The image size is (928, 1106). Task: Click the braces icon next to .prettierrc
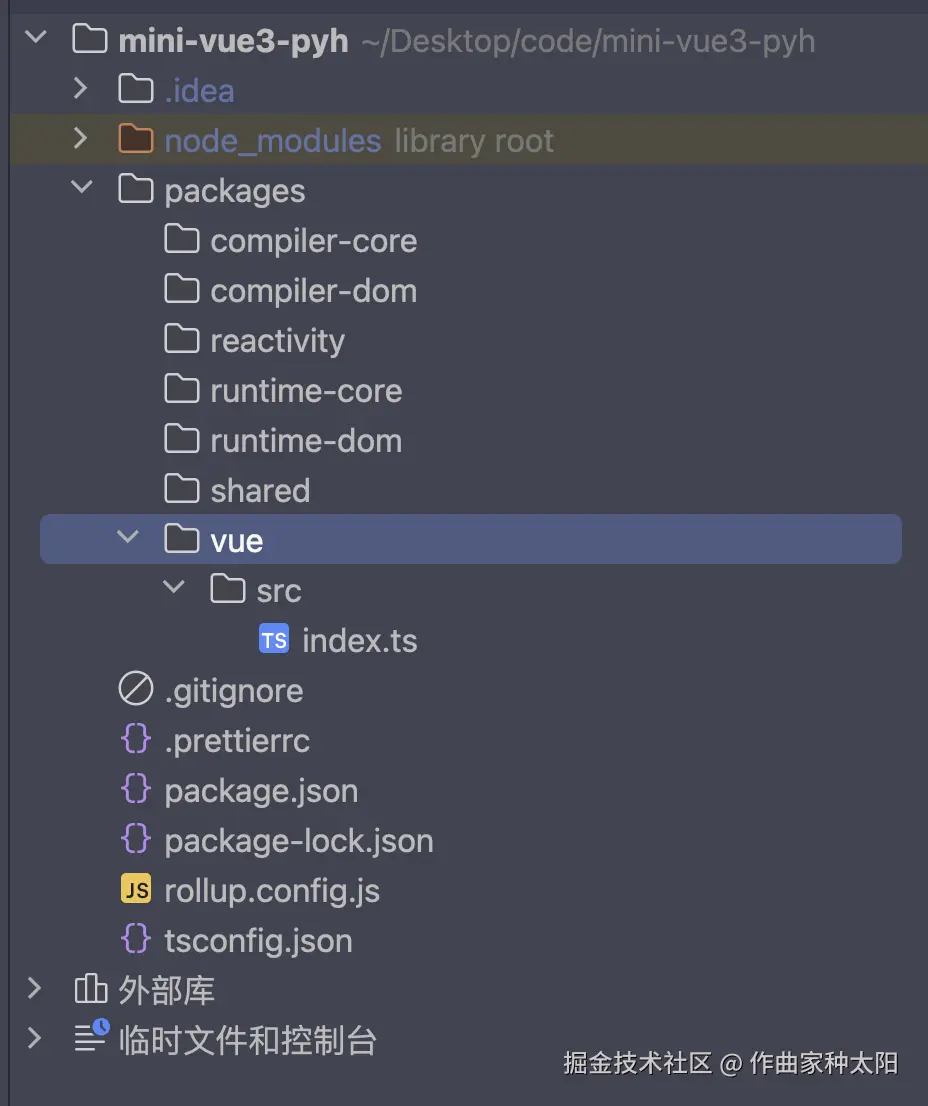click(135, 740)
